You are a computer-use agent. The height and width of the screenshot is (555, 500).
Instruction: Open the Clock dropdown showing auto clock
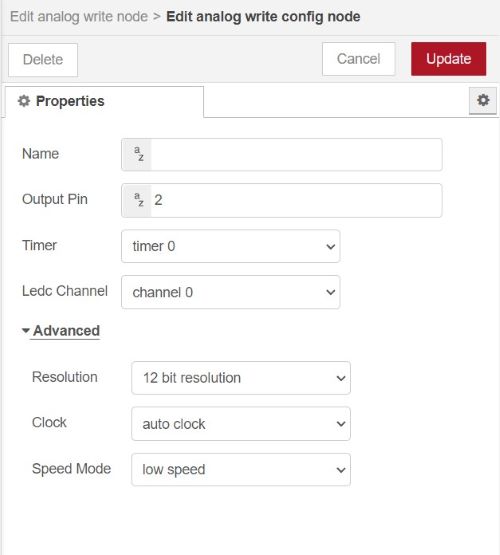coord(241,424)
